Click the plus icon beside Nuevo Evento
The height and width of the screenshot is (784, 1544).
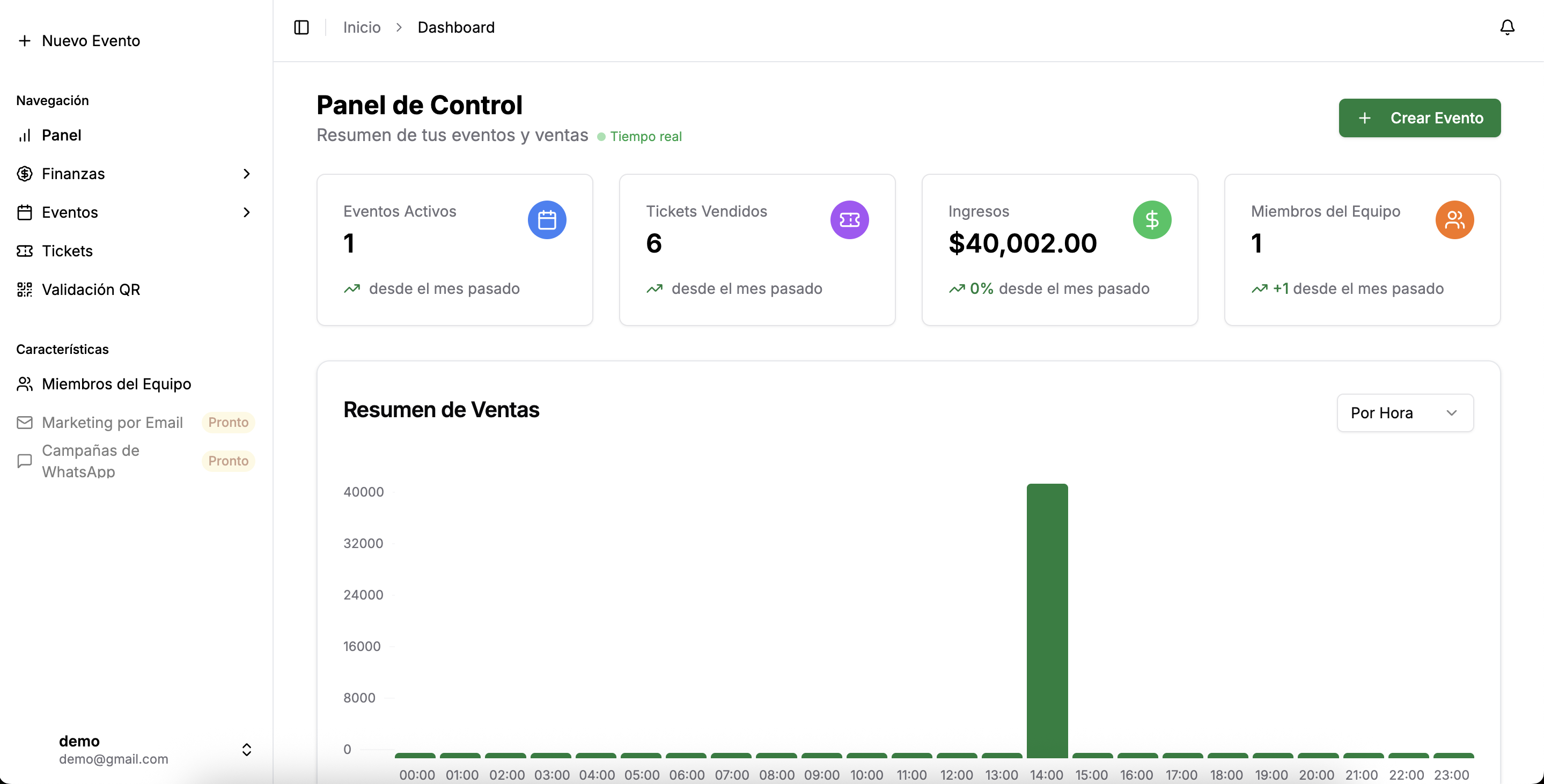tap(25, 41)
